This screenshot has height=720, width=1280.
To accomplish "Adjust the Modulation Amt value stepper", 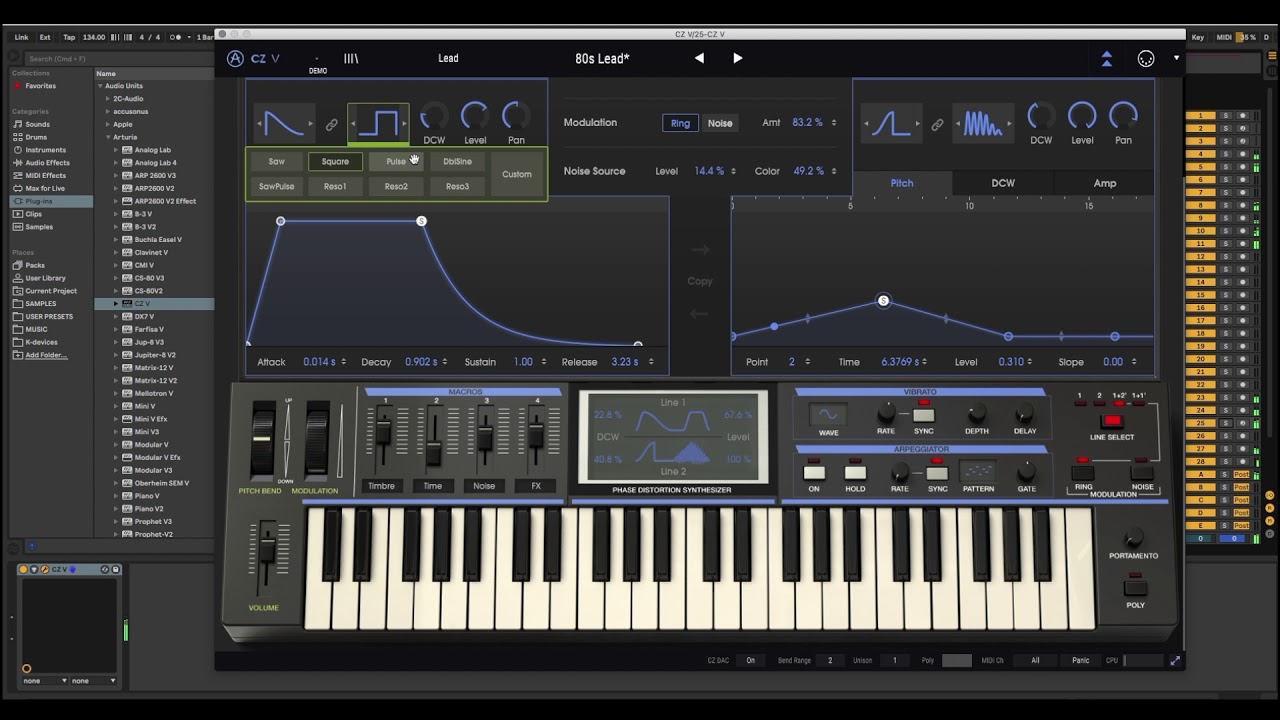I will click(834, 123).
